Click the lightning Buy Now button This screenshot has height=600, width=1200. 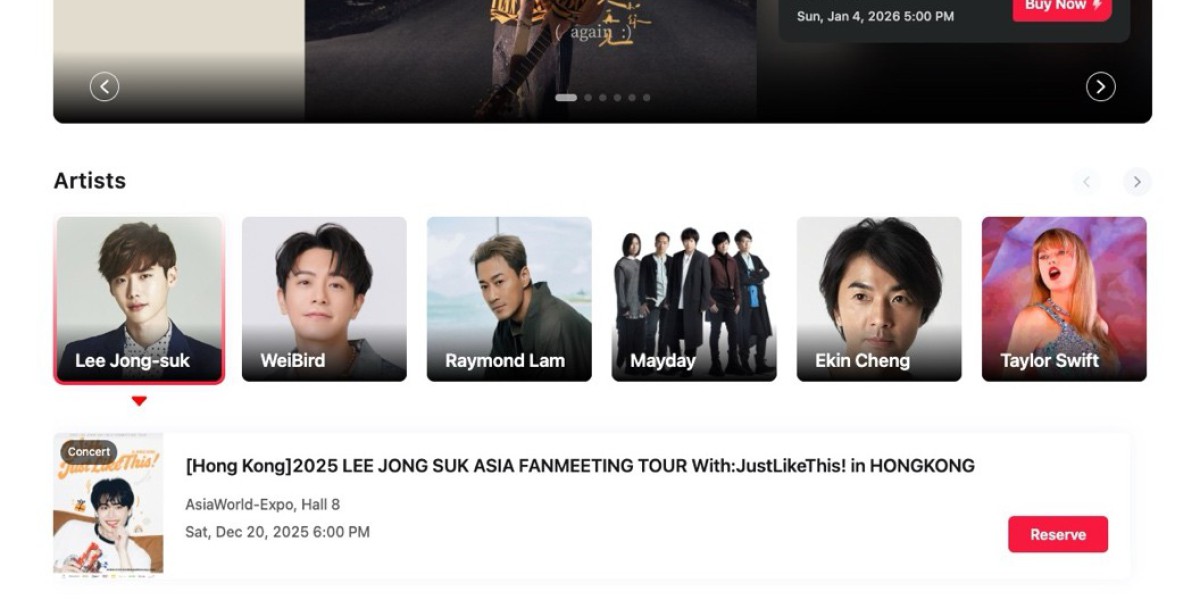point(1062,7)
